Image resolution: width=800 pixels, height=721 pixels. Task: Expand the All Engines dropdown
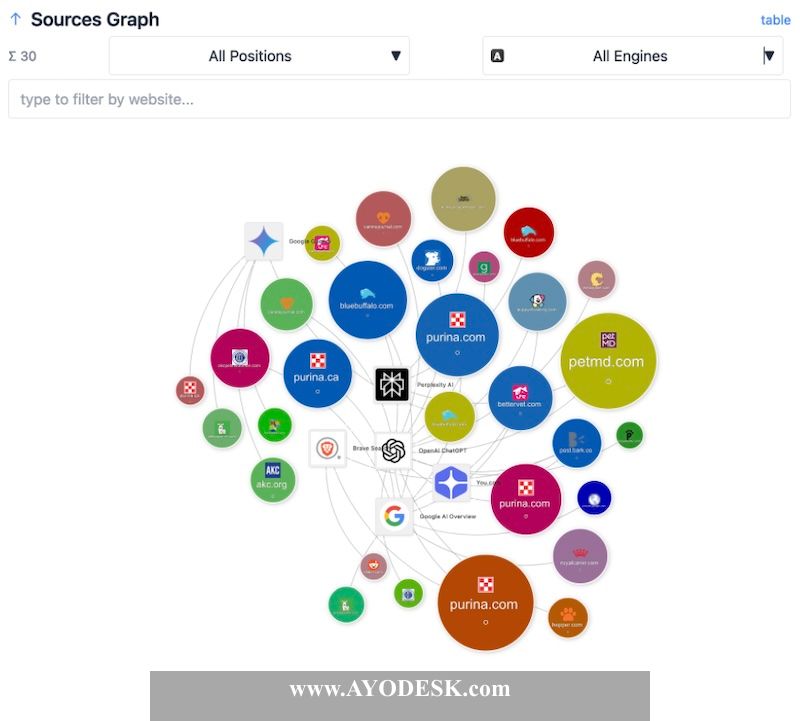(633, 56)
